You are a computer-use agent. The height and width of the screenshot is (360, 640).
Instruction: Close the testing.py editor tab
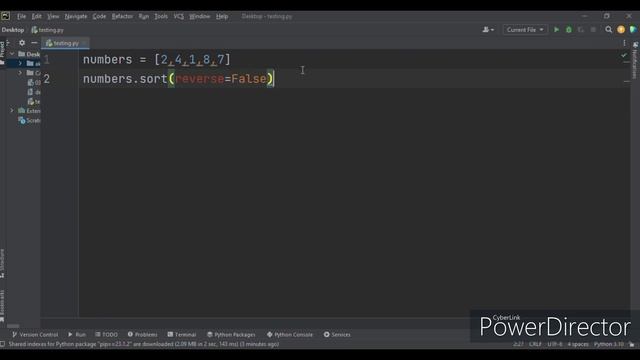pyautogui.click(x=84, y=43)
